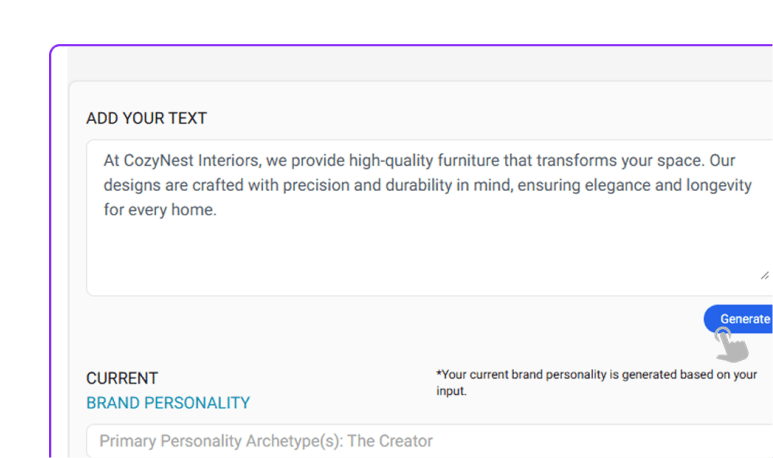Image resolution: width=773 pixels, height=458 pixels.
Task: Click the blue Generate button
Action: [x=742, y=319]
